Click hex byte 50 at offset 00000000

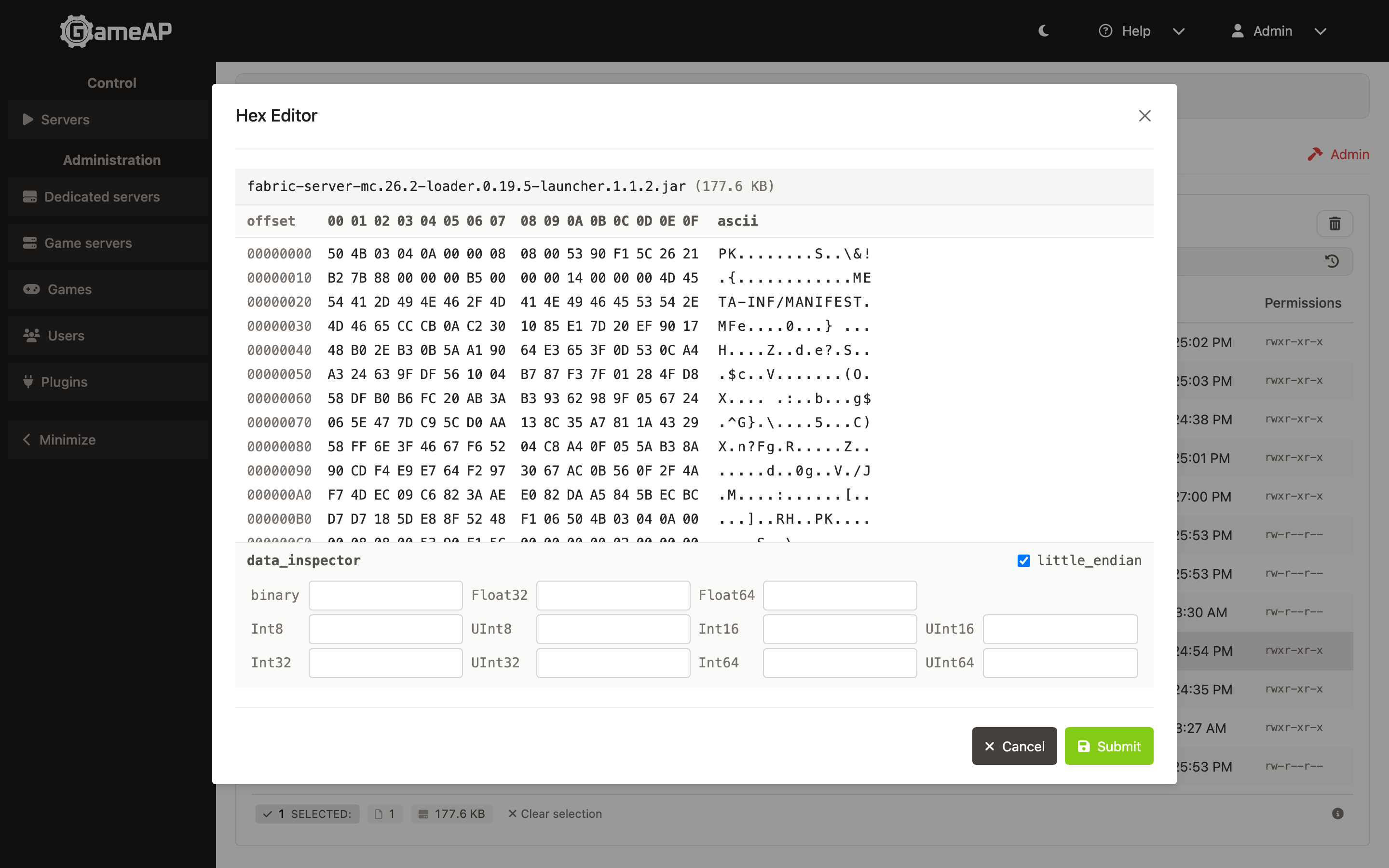point(335,254)
